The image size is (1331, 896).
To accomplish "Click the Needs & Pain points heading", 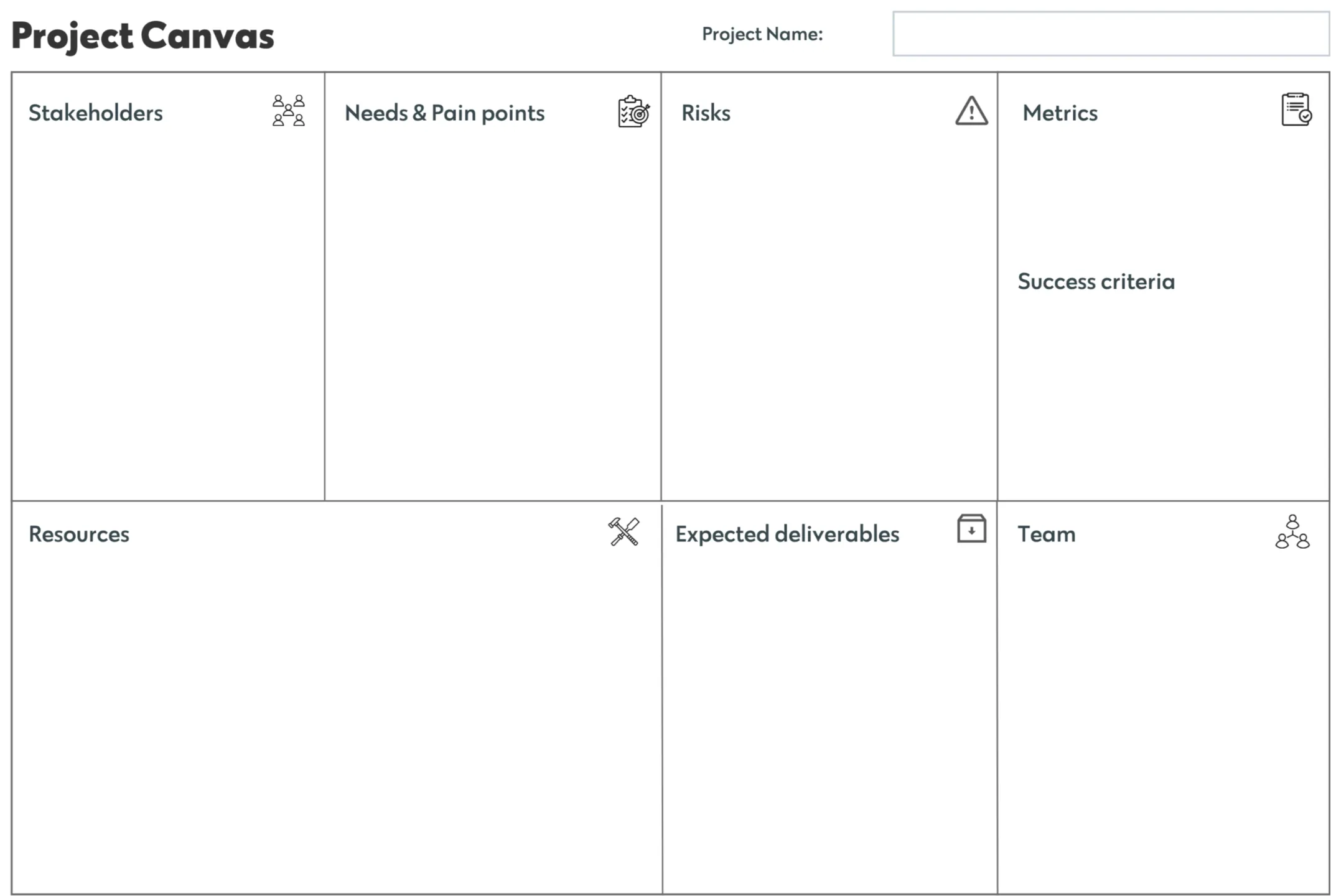I will (x=444, y=113).
